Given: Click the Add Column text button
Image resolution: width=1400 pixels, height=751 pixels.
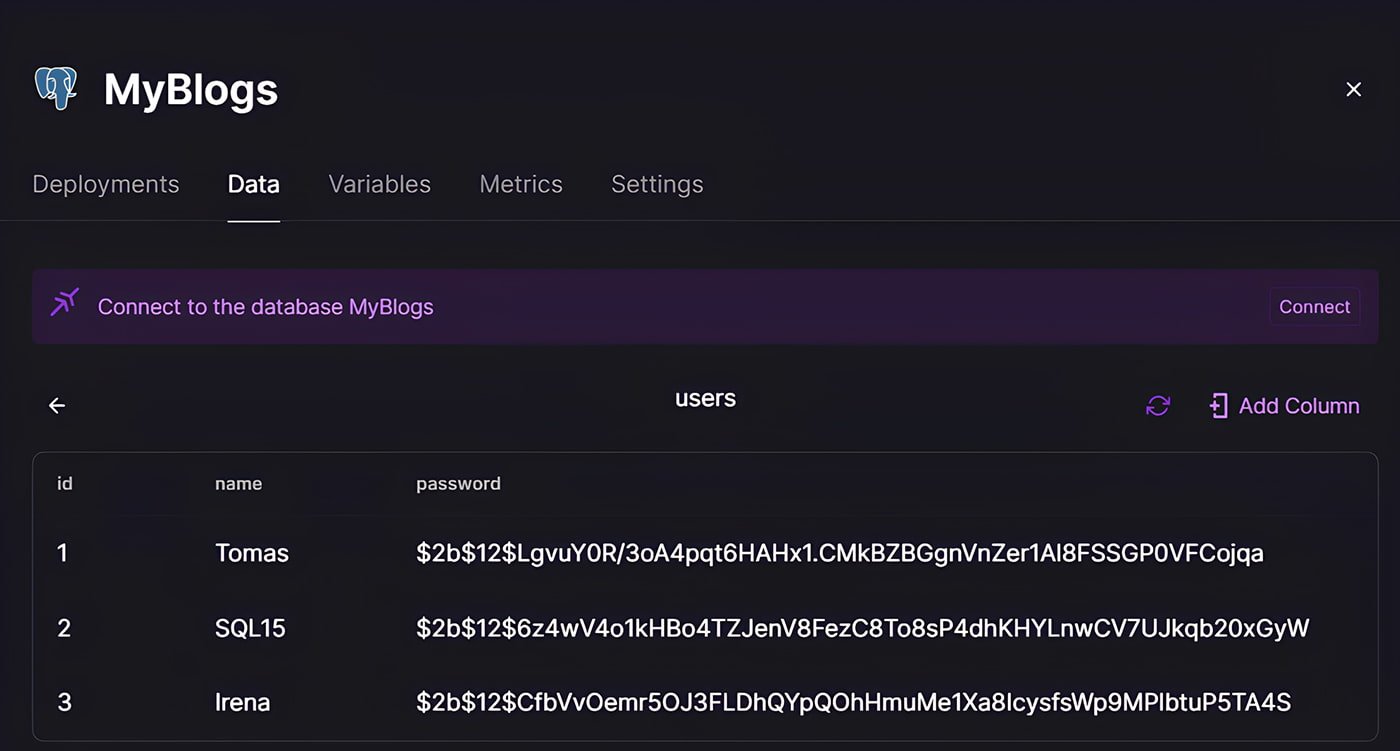Looking at the screenshot, I should 1299,406.
